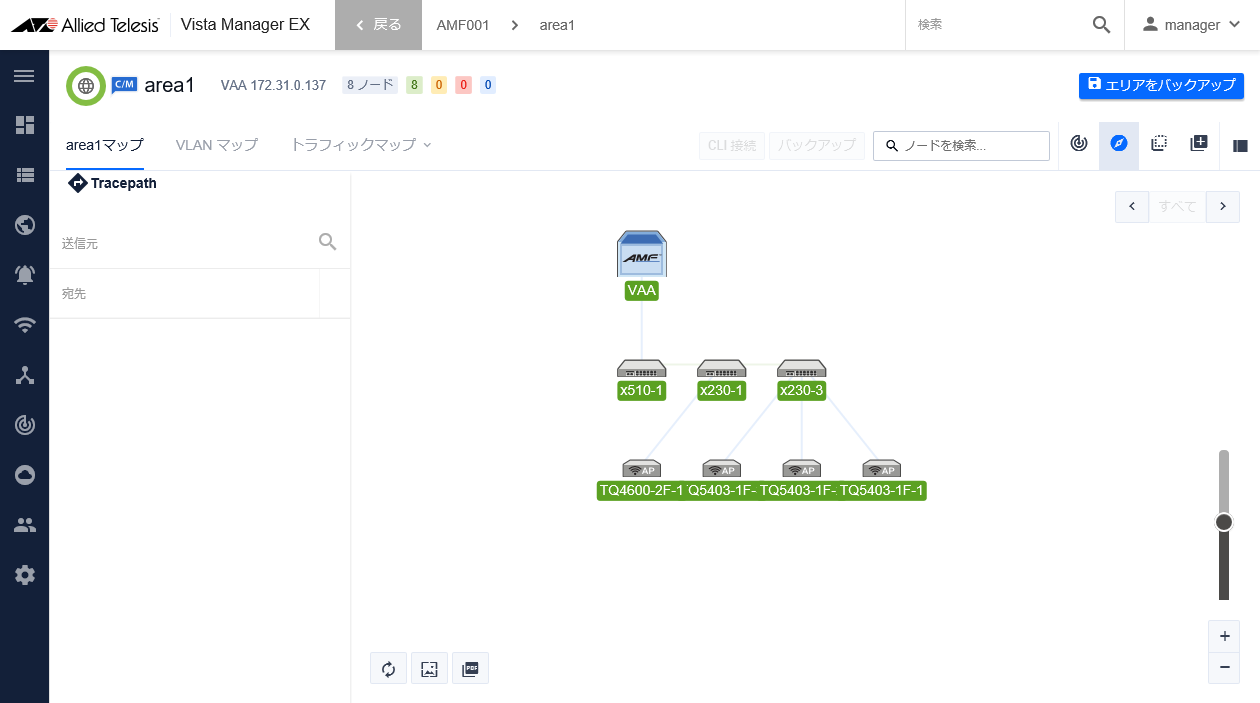
Task: Click the area1 breadcrumb
Action: [557, 25]
